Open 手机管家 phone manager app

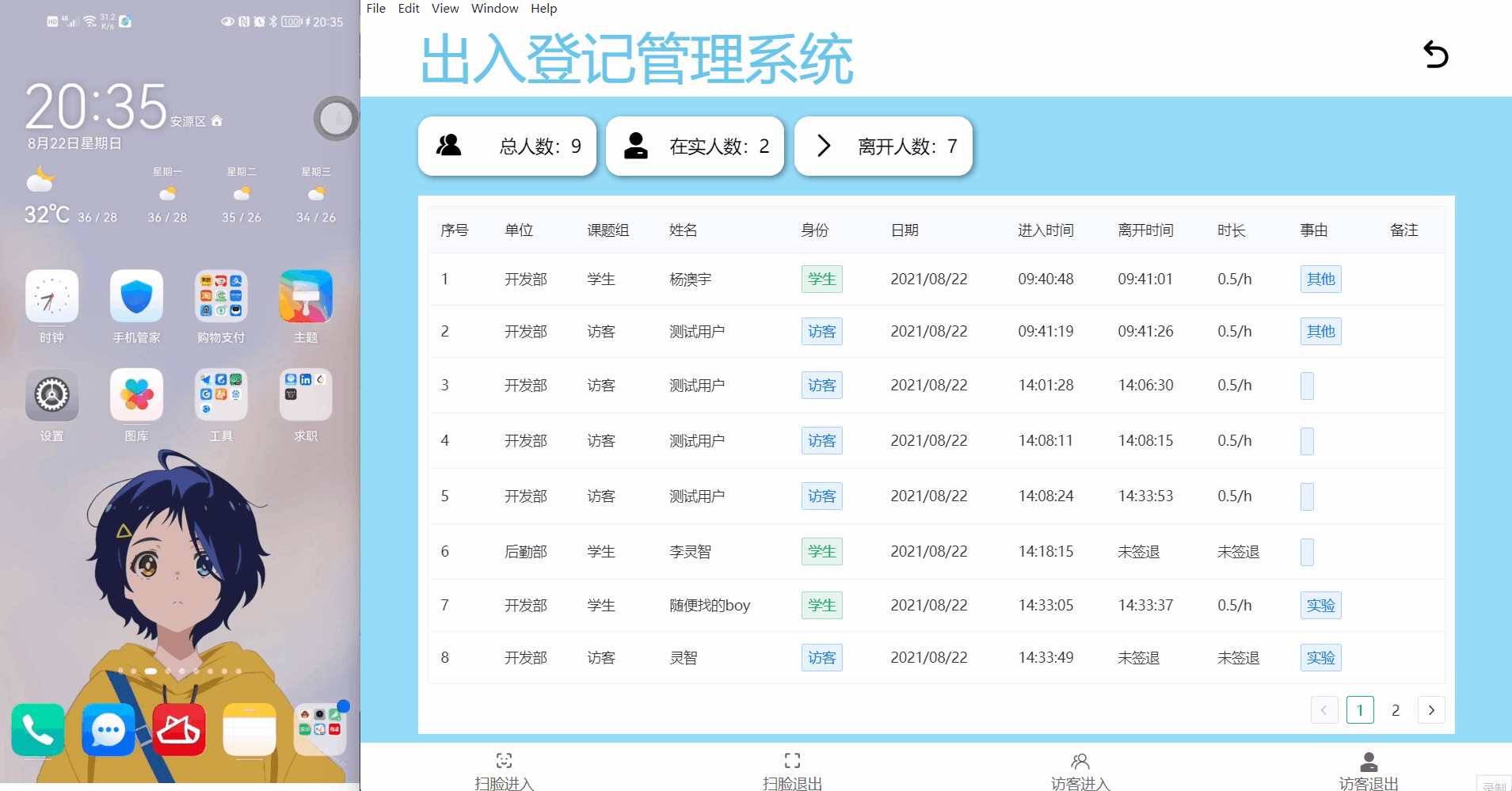click(136, 297)
